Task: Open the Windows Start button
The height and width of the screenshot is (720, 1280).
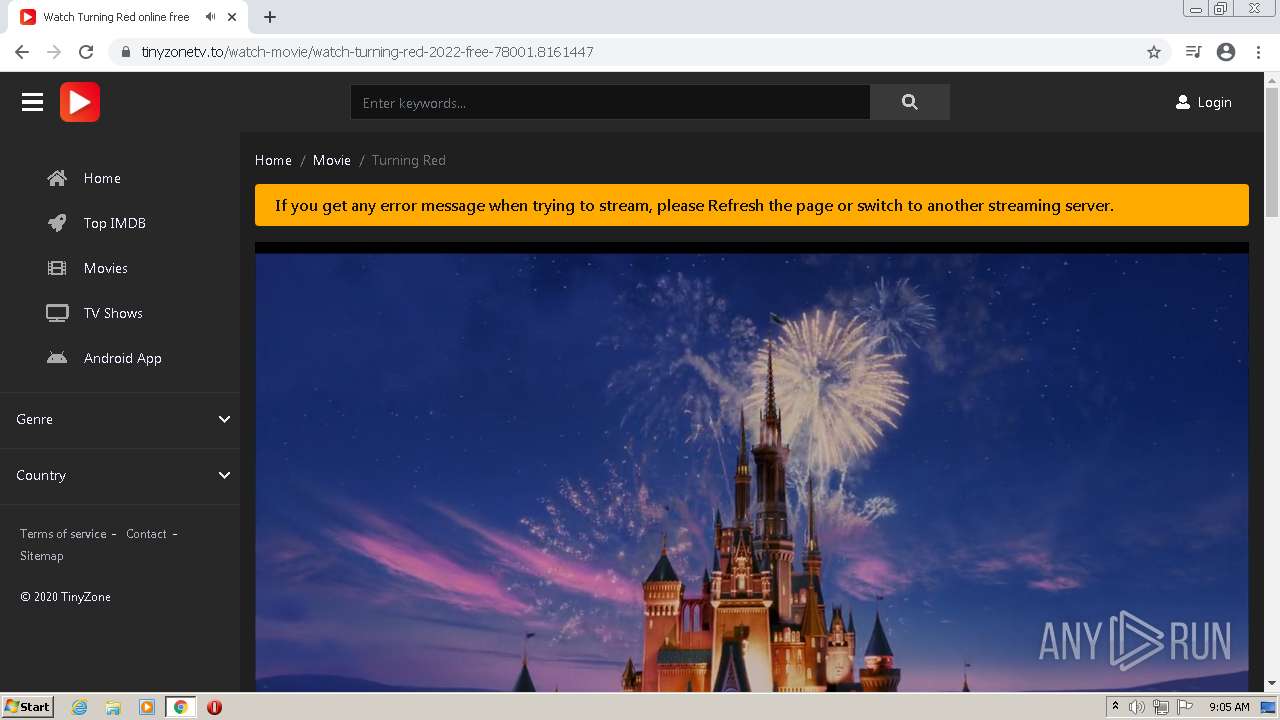Action: coord(28,707)
